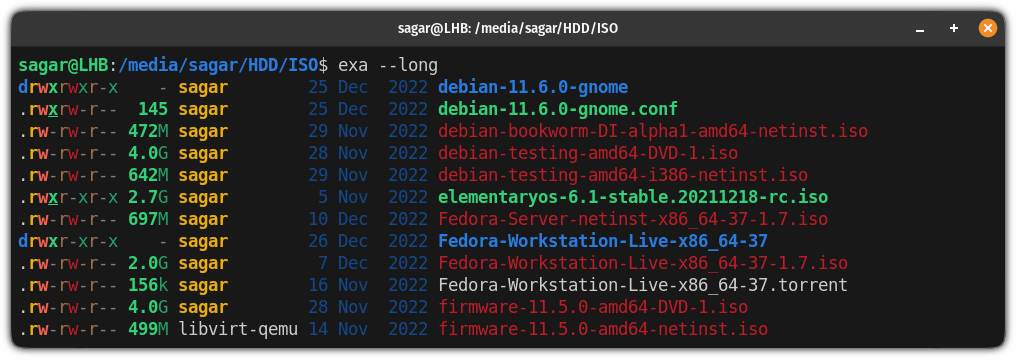Click permissions drwxr-xr-x of Fedora-Workstation-Live-x86_64-37 directory

click(x=68, y=241)
